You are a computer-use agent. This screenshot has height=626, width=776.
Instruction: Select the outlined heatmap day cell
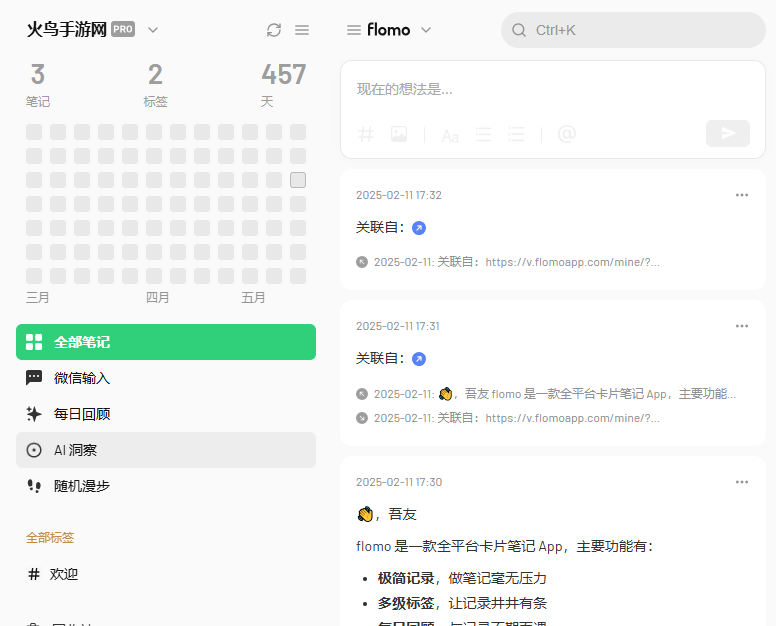point(298,180)
